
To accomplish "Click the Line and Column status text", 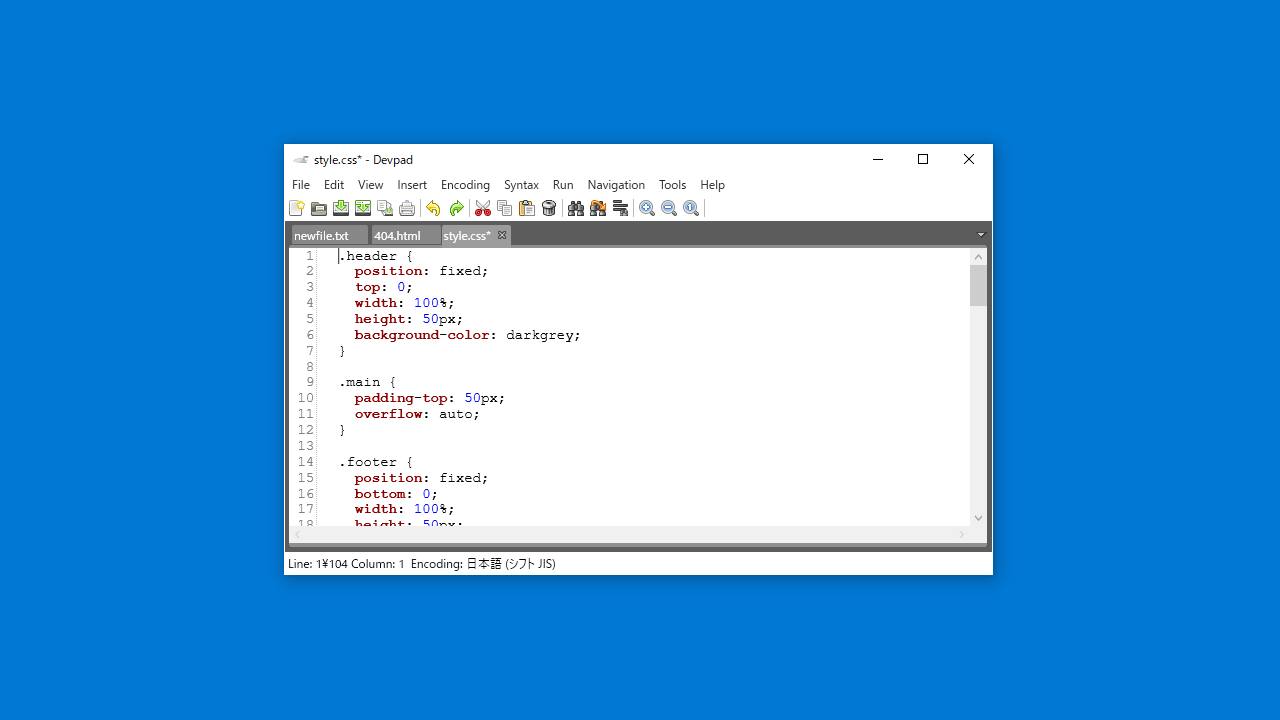I will tap(346, 564).
